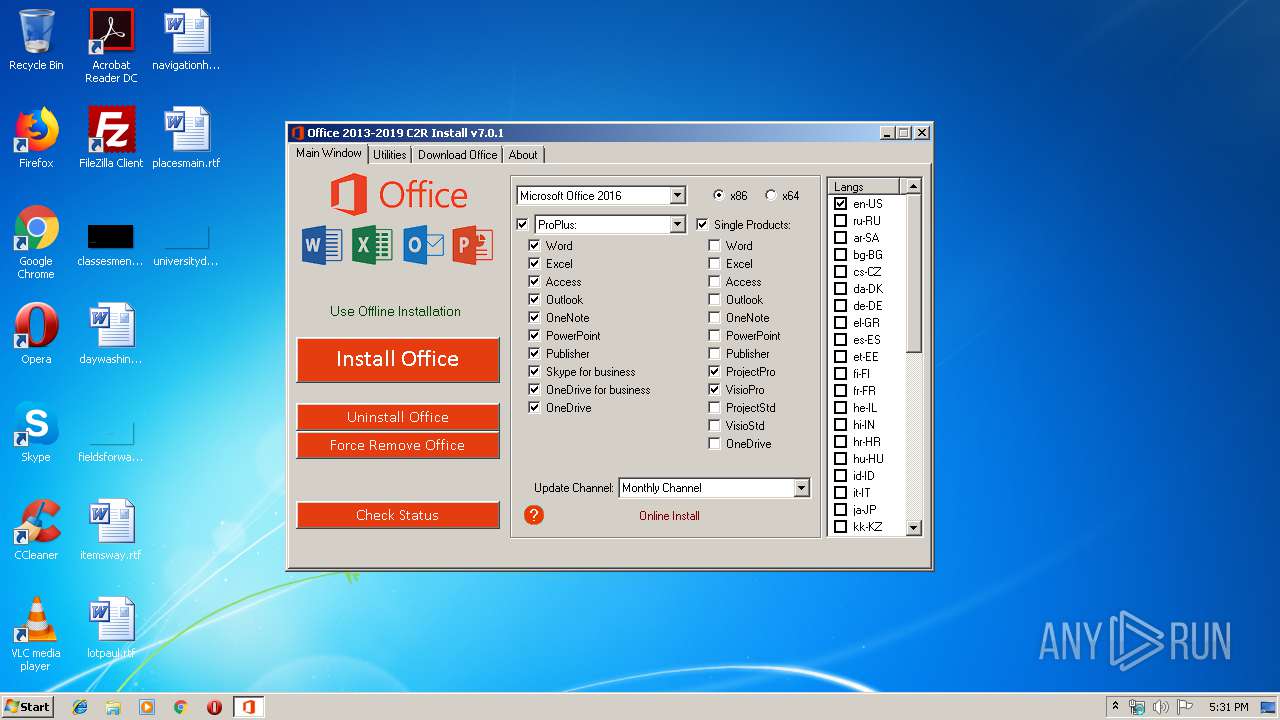
Task: Show hidden system tray icons
Action: pyautogui.click(x=1115, y=707)
